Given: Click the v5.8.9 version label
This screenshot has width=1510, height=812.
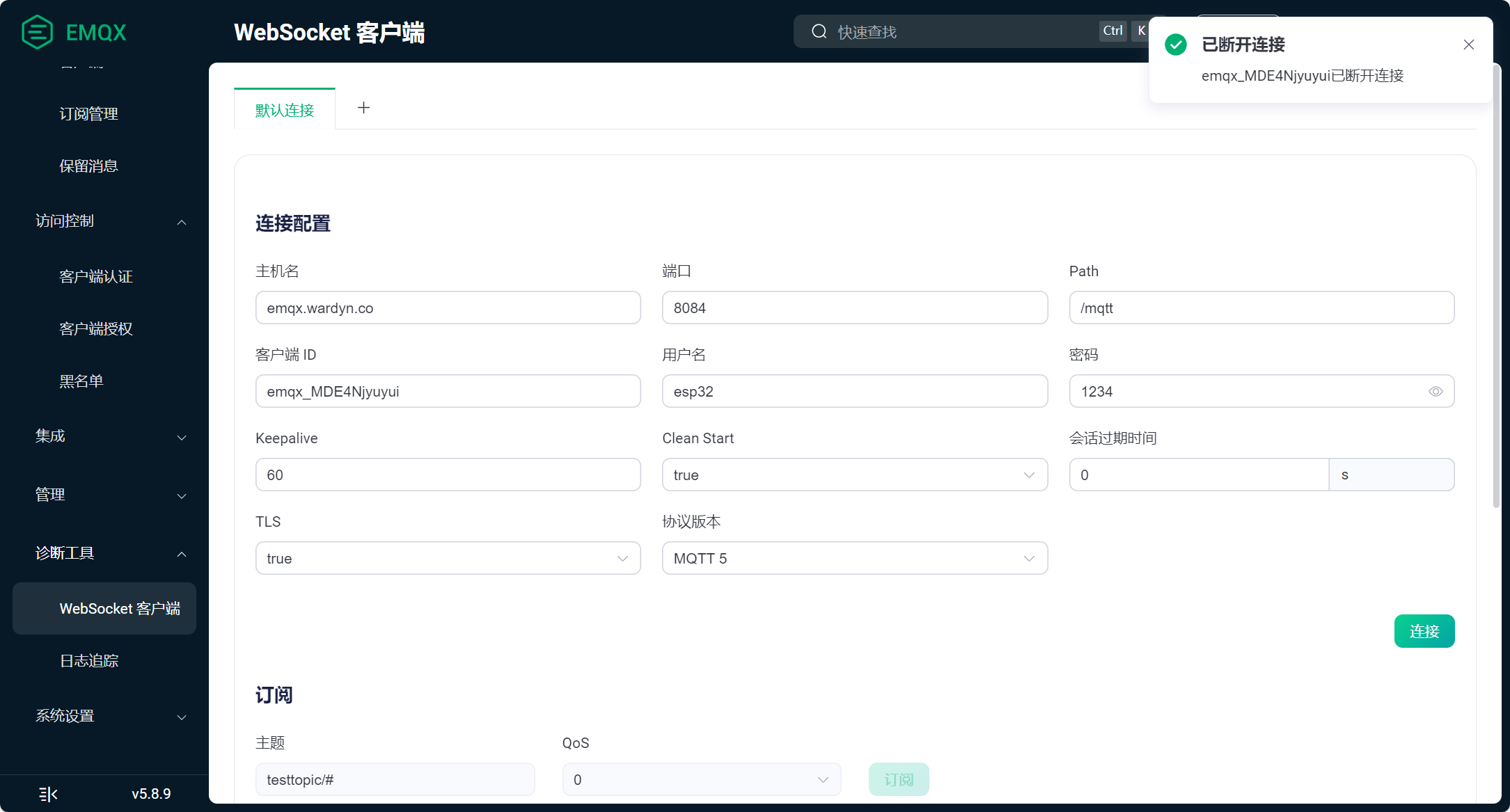Looking at the screenshot, I should (151, 794).
